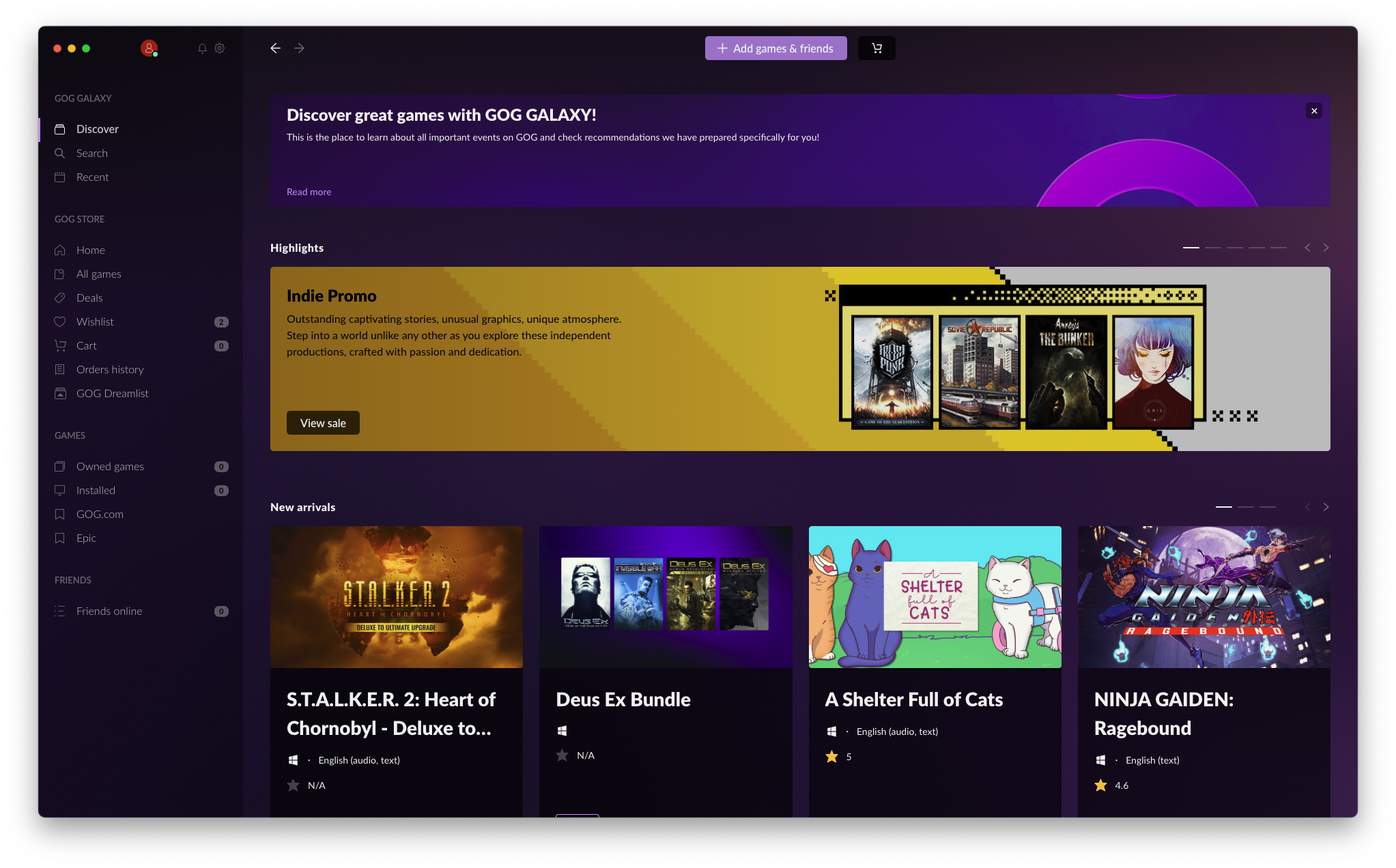Open Wishlist with 2 items
Image resolution: width=1396 pixels, height=868 pixels.
[x=141, y=321]
